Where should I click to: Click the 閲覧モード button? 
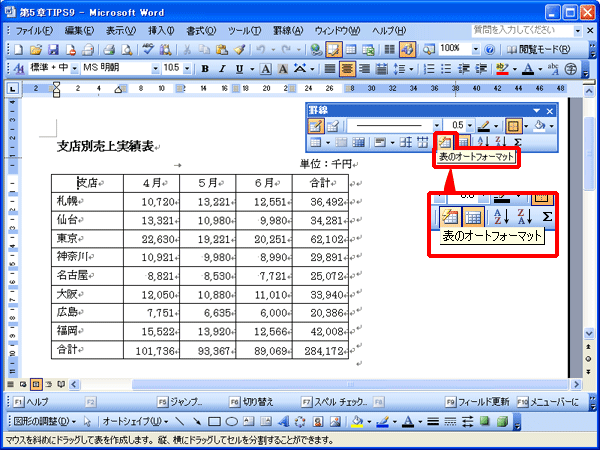(538, 49)
